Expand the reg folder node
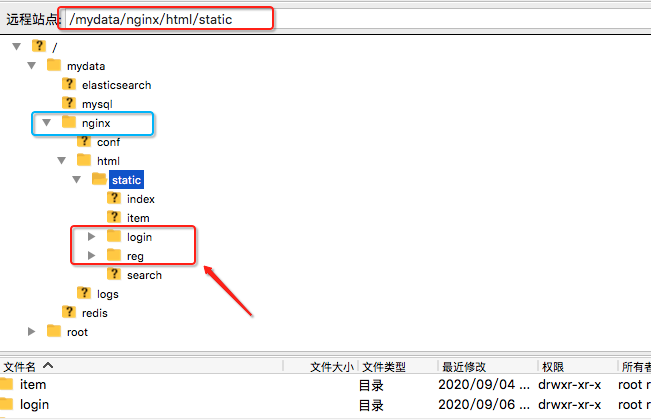Image resolution: width=651 pixels, height=420 pixels. tap(92, 256)
